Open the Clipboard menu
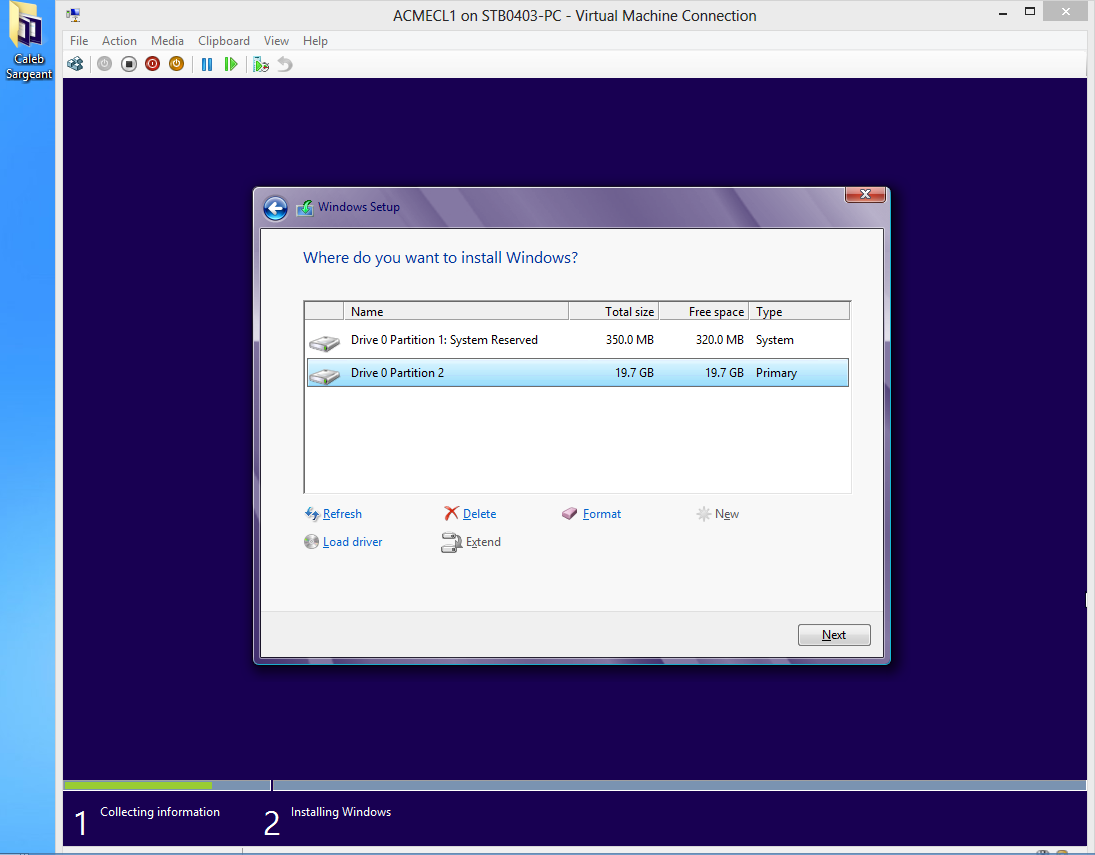The width and height of the screenshot is (1095, 855). click(x=223, y=41)
